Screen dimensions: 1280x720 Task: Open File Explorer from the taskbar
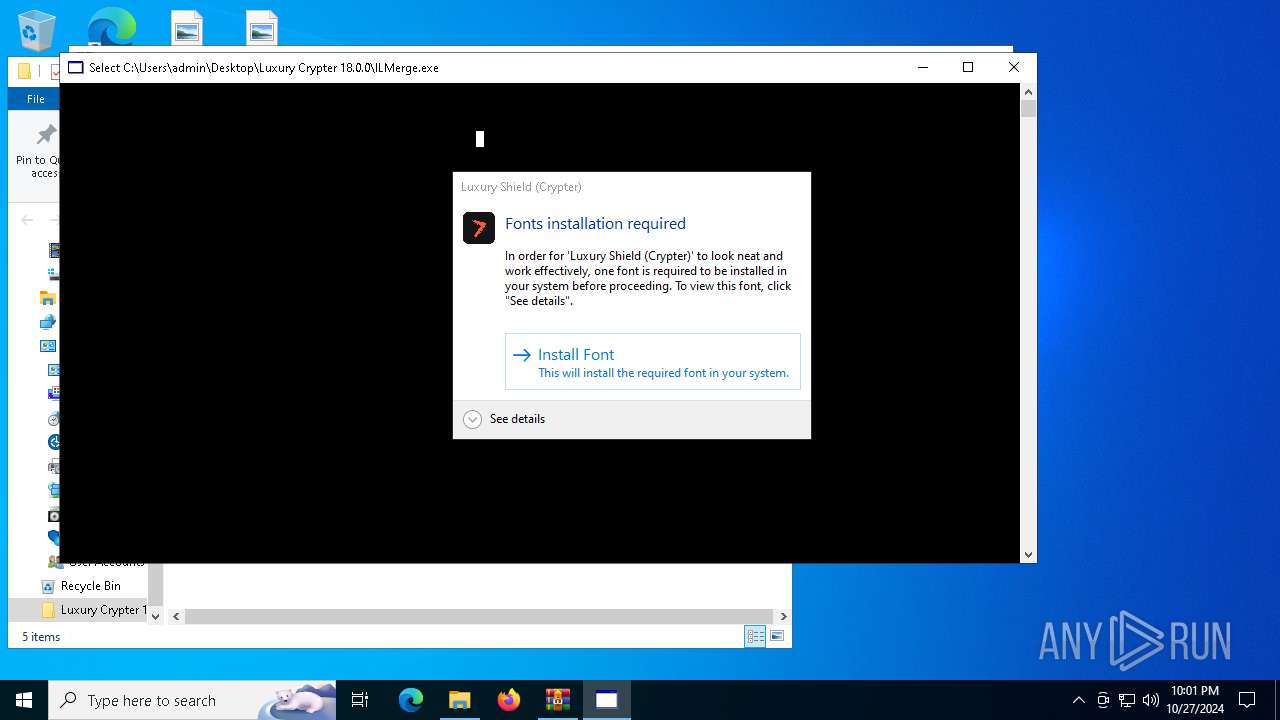coord(459,700)
